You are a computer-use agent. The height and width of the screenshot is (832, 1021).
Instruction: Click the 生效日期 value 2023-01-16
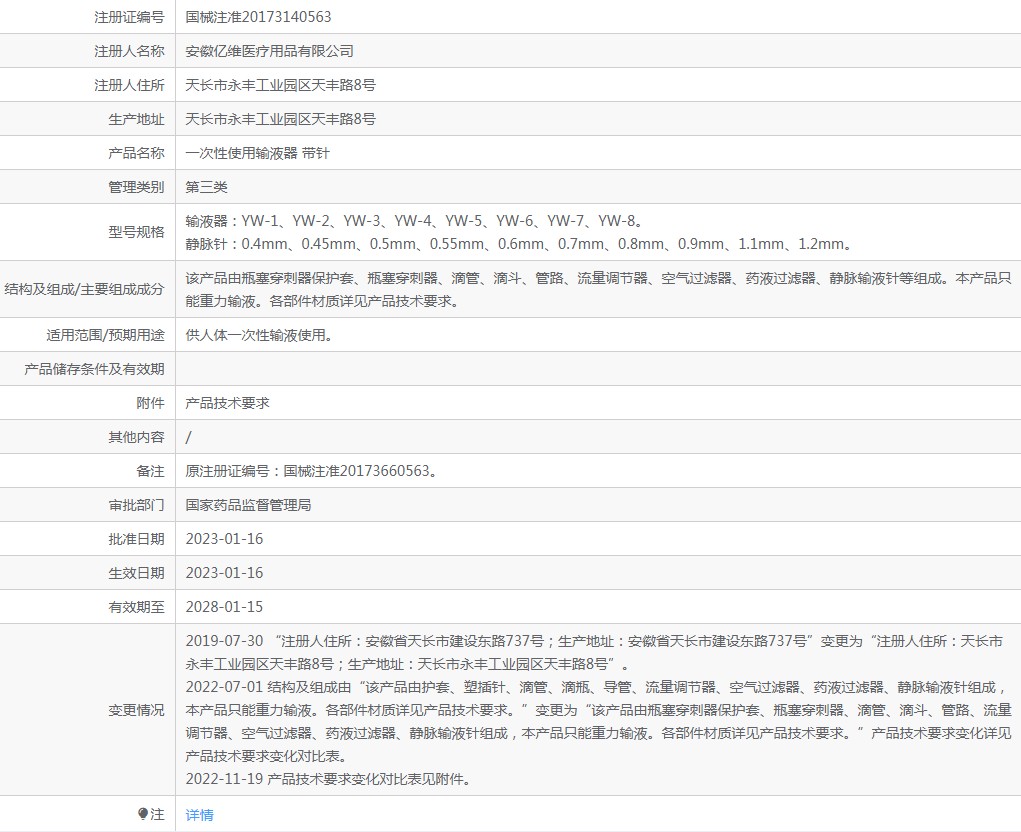tap(225, 573)
